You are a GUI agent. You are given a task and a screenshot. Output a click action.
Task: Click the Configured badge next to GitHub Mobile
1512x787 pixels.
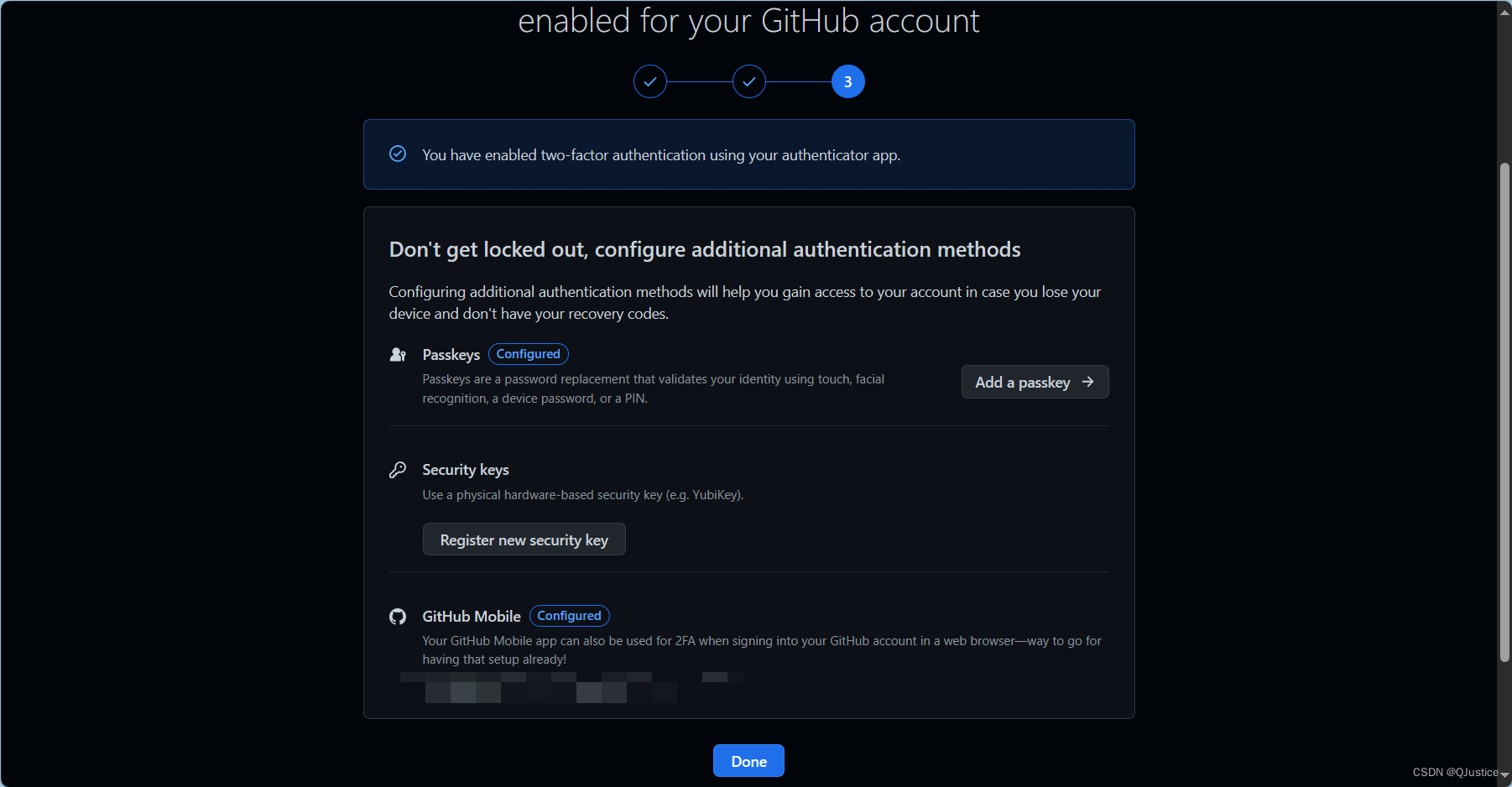click(x=569, y=615)
